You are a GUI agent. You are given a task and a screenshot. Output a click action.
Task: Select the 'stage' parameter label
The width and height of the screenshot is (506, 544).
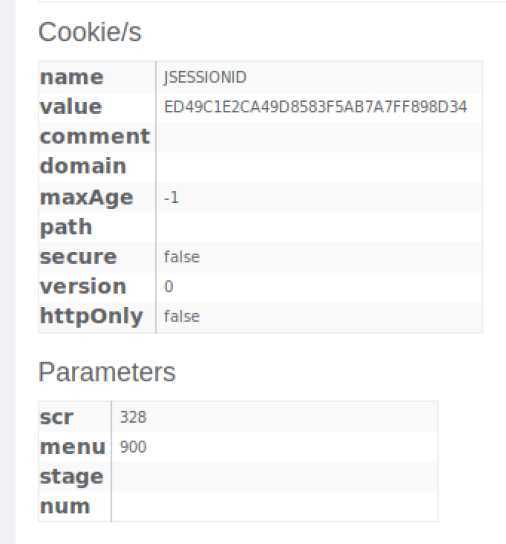click(x=72, y=477)
